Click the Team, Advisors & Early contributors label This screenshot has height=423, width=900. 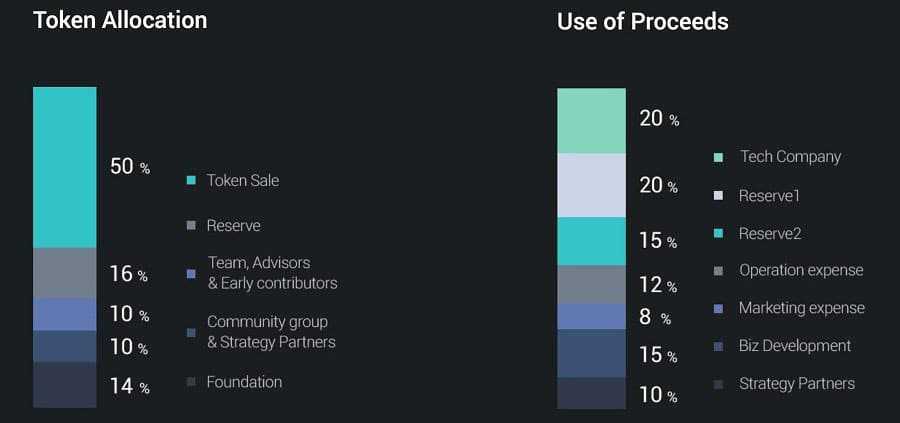tap(272, 272)
